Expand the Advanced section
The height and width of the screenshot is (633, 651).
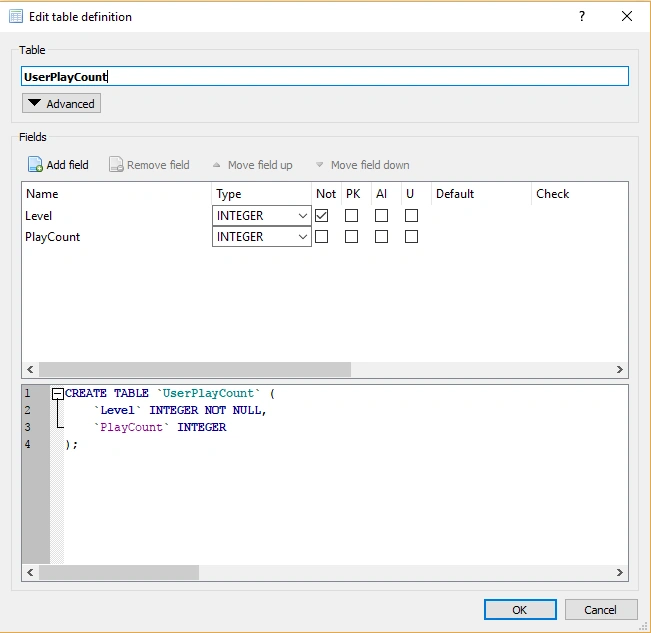click(61, 103)
